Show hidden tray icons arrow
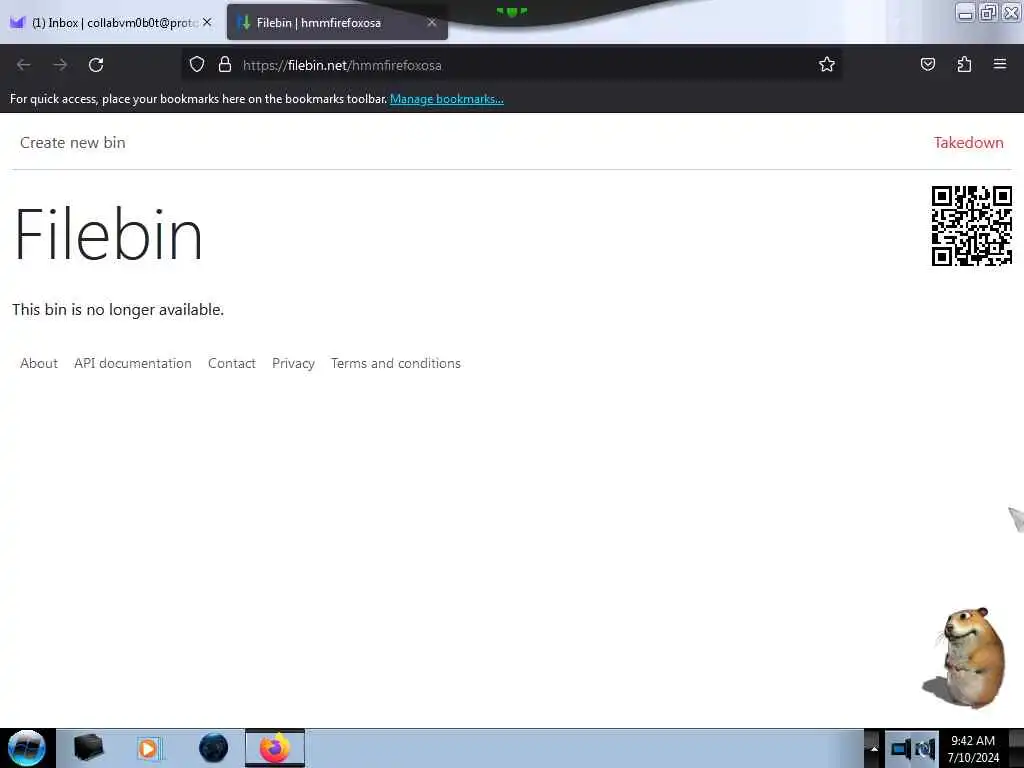Viewport: 1024px width, 768px height. 874,749
